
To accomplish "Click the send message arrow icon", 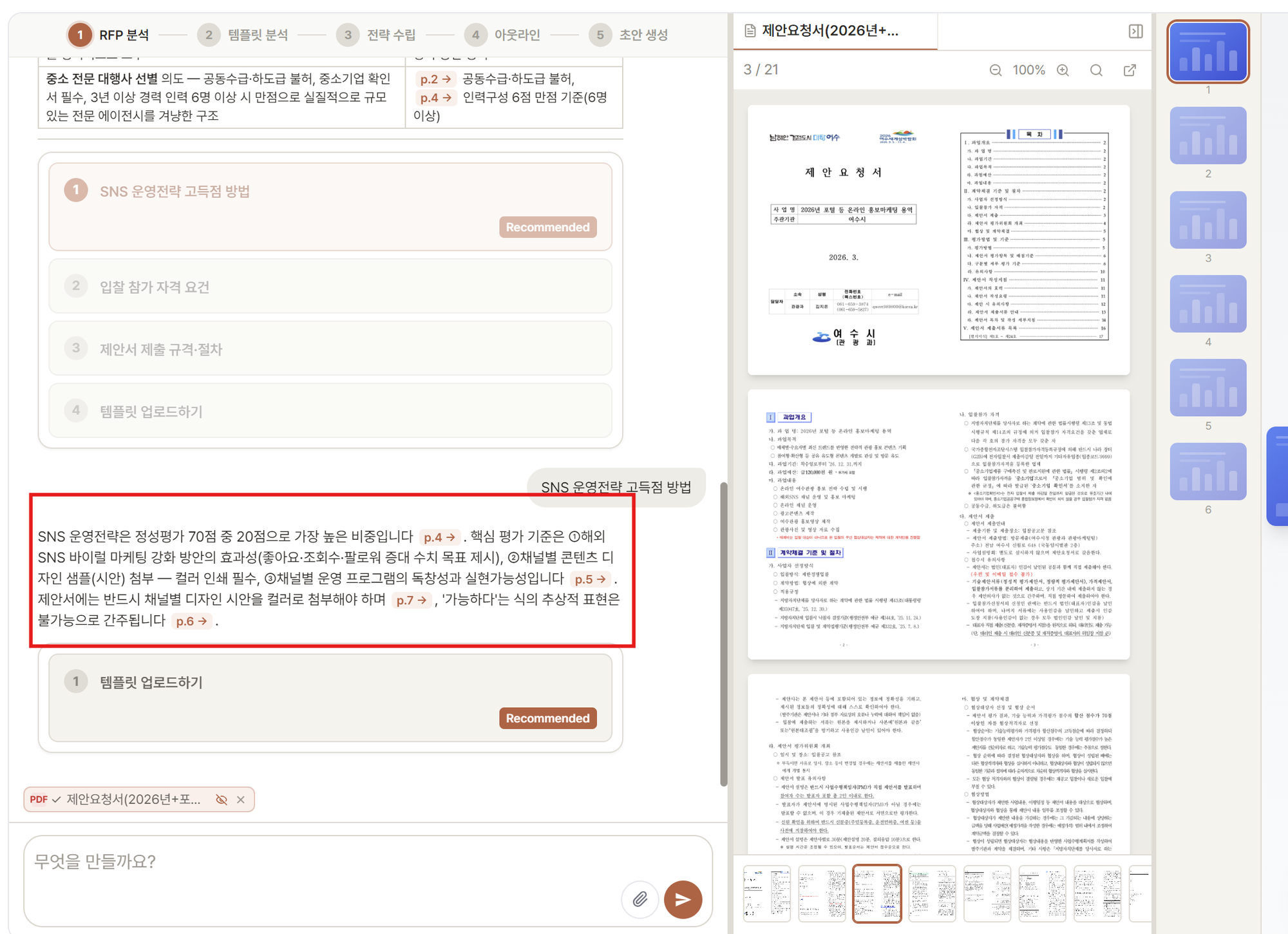I will pyautogui.click(x=683, y=899).
